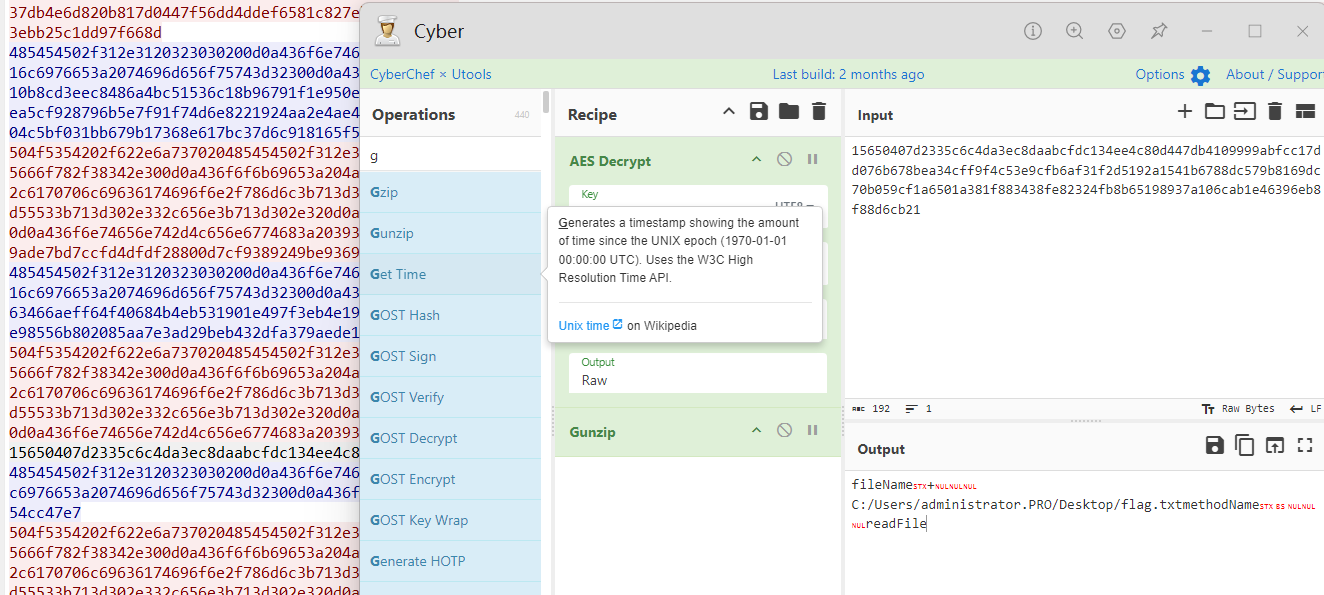Click the Gunzip recipe step title

click(x=593, y=432)
